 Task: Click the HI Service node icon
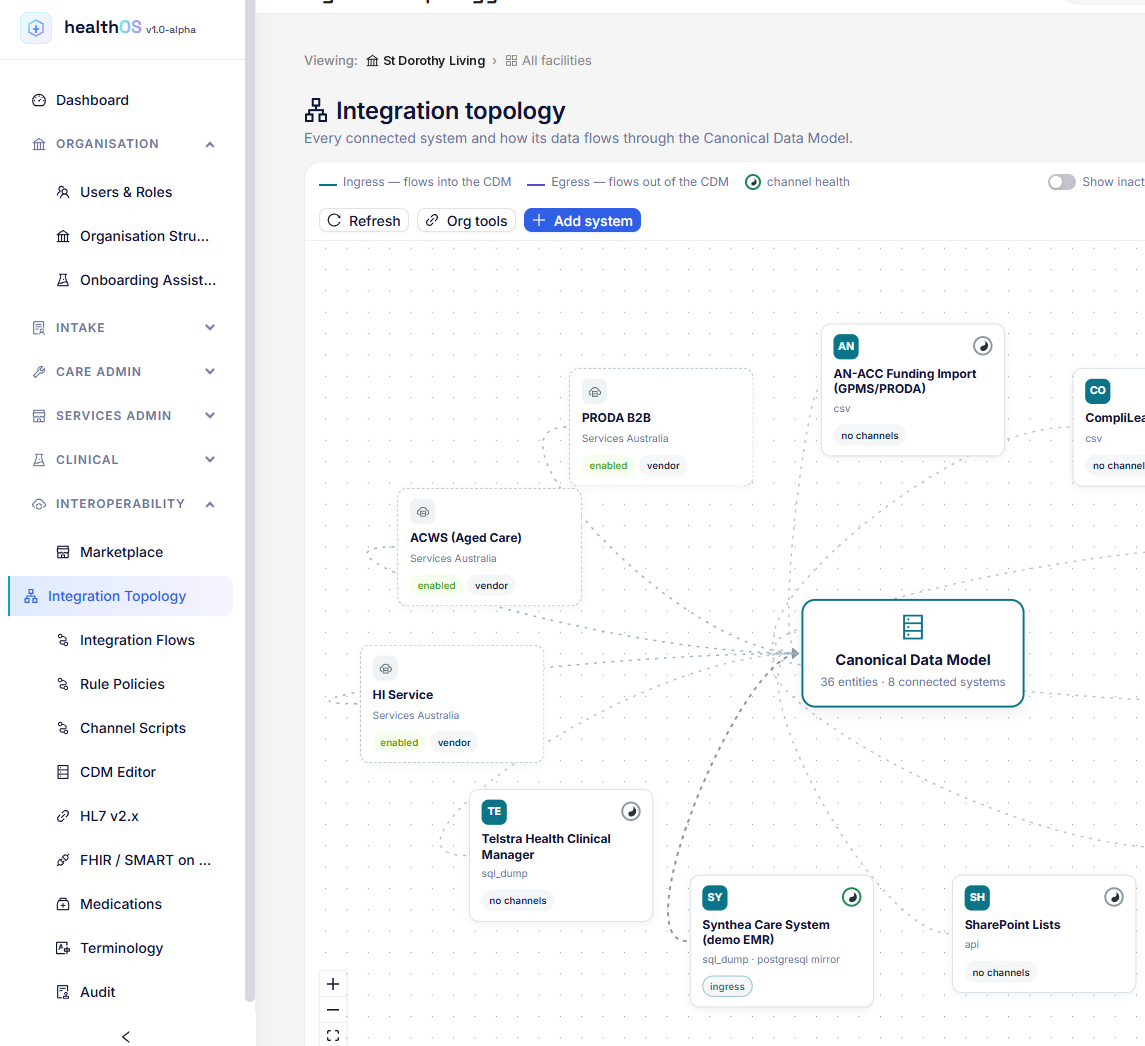click(x=385, y=669)
